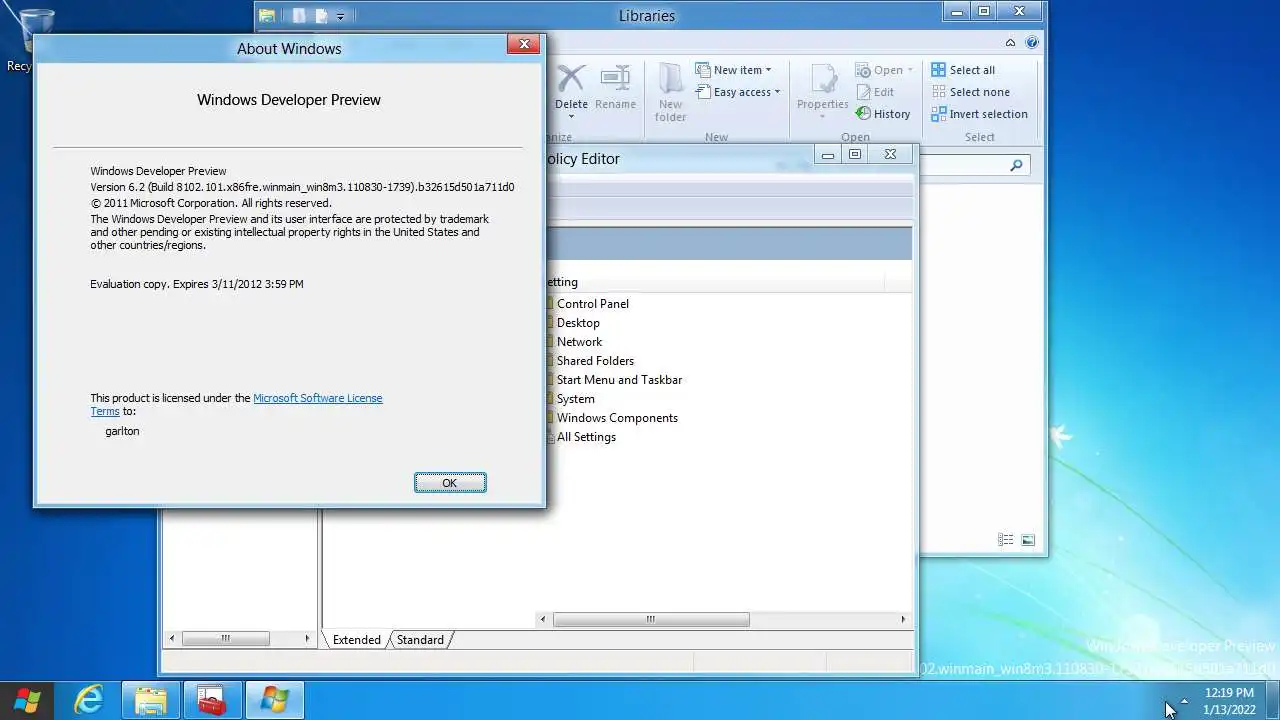
Task: Click the red toolbox taskbar icon
Action: 212,700
